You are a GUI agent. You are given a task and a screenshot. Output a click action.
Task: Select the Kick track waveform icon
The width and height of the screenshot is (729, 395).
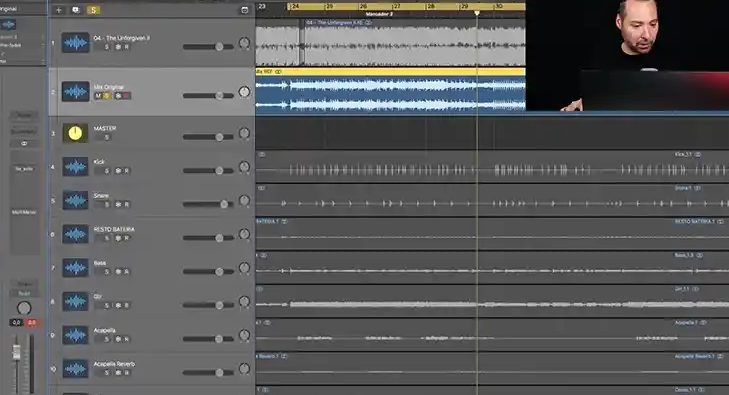click(75, 167)
